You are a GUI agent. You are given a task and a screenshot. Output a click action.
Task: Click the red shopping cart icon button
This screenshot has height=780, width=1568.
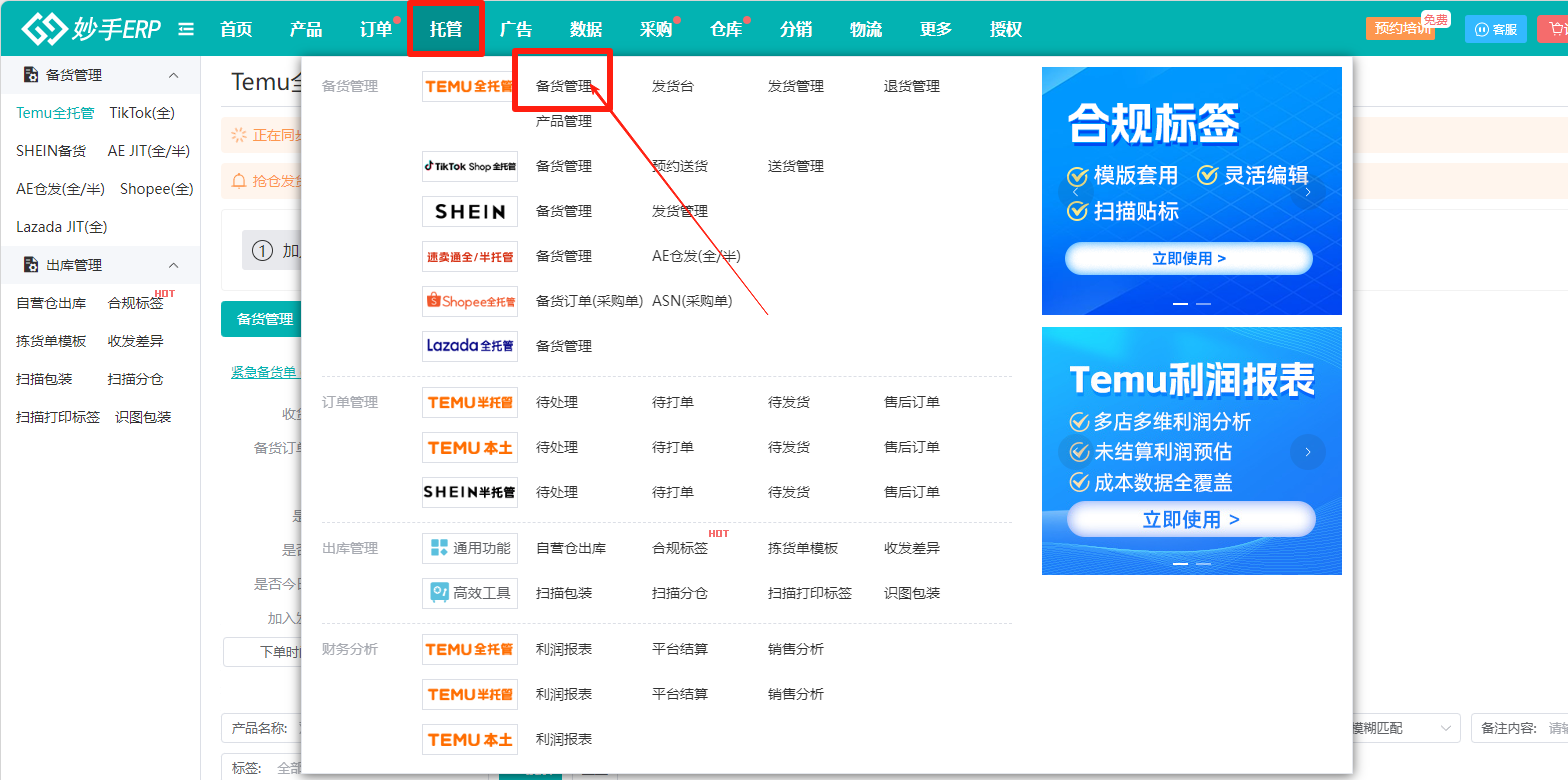1553,29
